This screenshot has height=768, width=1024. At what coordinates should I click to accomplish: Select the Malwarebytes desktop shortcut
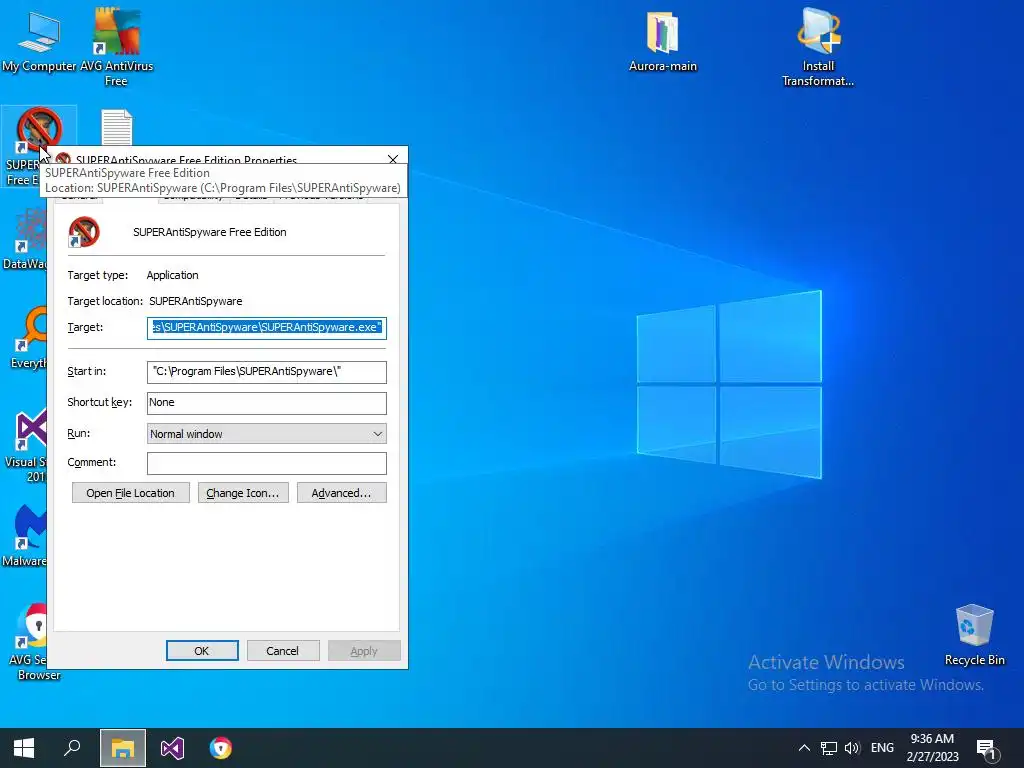25,536
